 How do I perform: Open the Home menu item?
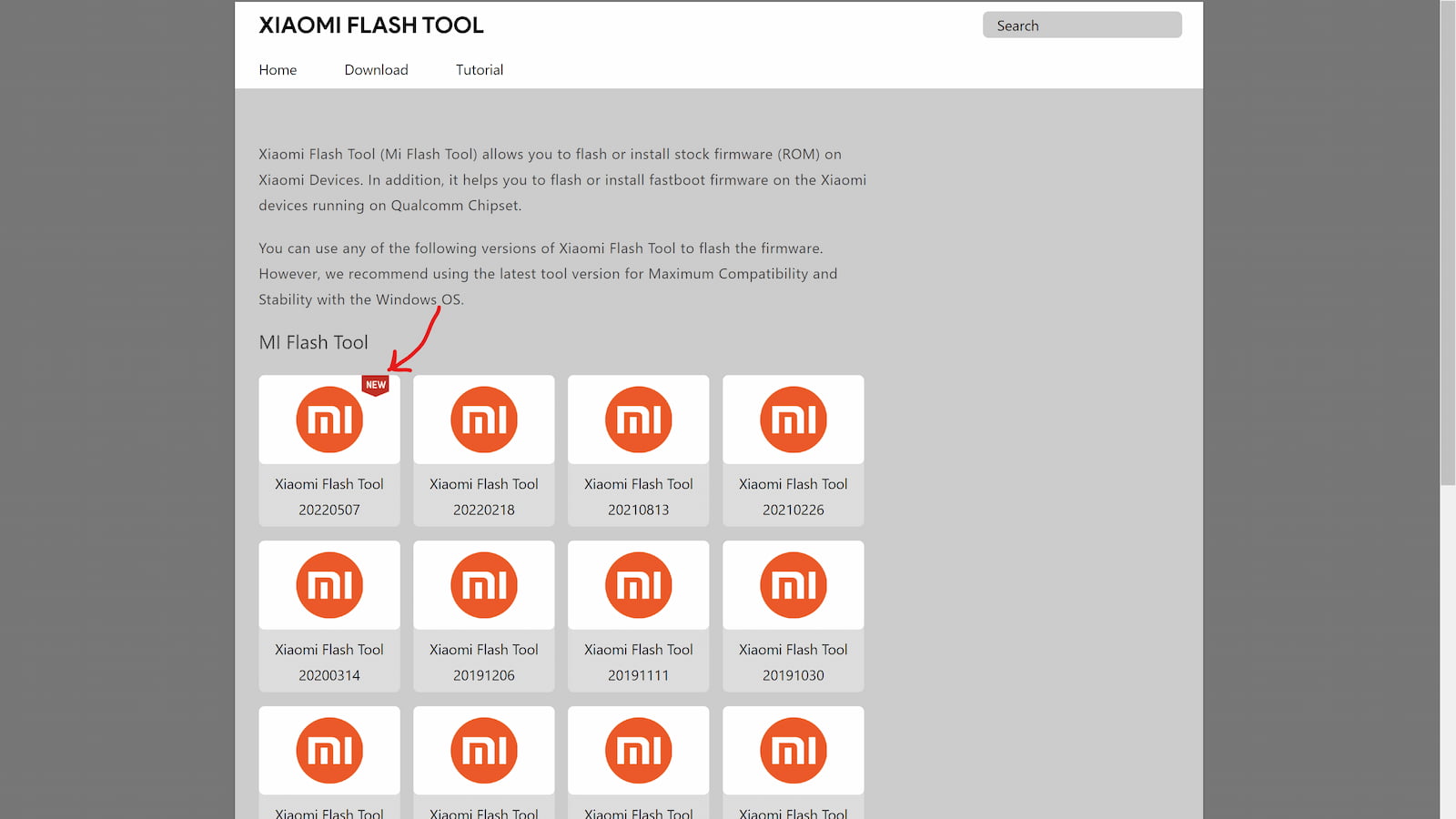278,70
